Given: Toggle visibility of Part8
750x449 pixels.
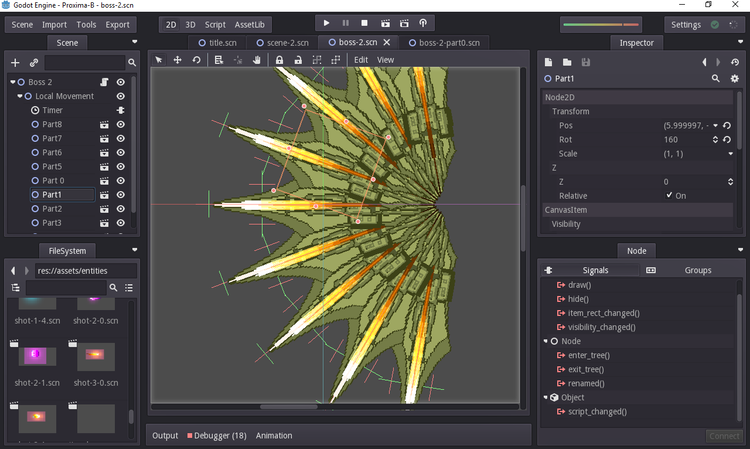Looking at the screenshot, I should pyautogui.click(x=121, y=124).
